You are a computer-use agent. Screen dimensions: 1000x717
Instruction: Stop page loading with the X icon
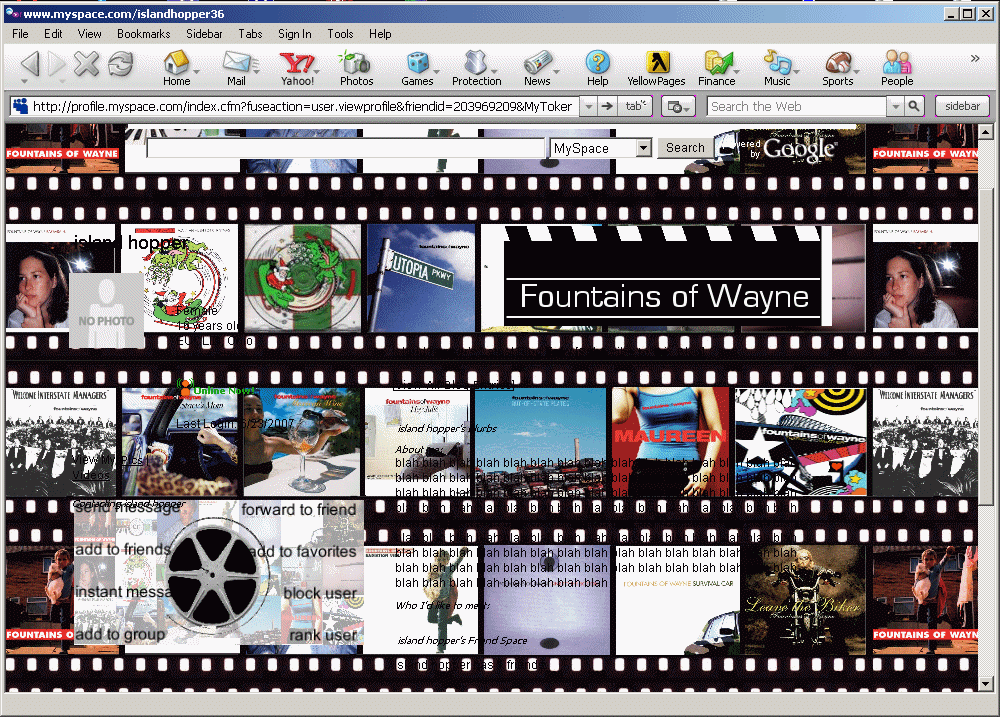pos(86,64)
